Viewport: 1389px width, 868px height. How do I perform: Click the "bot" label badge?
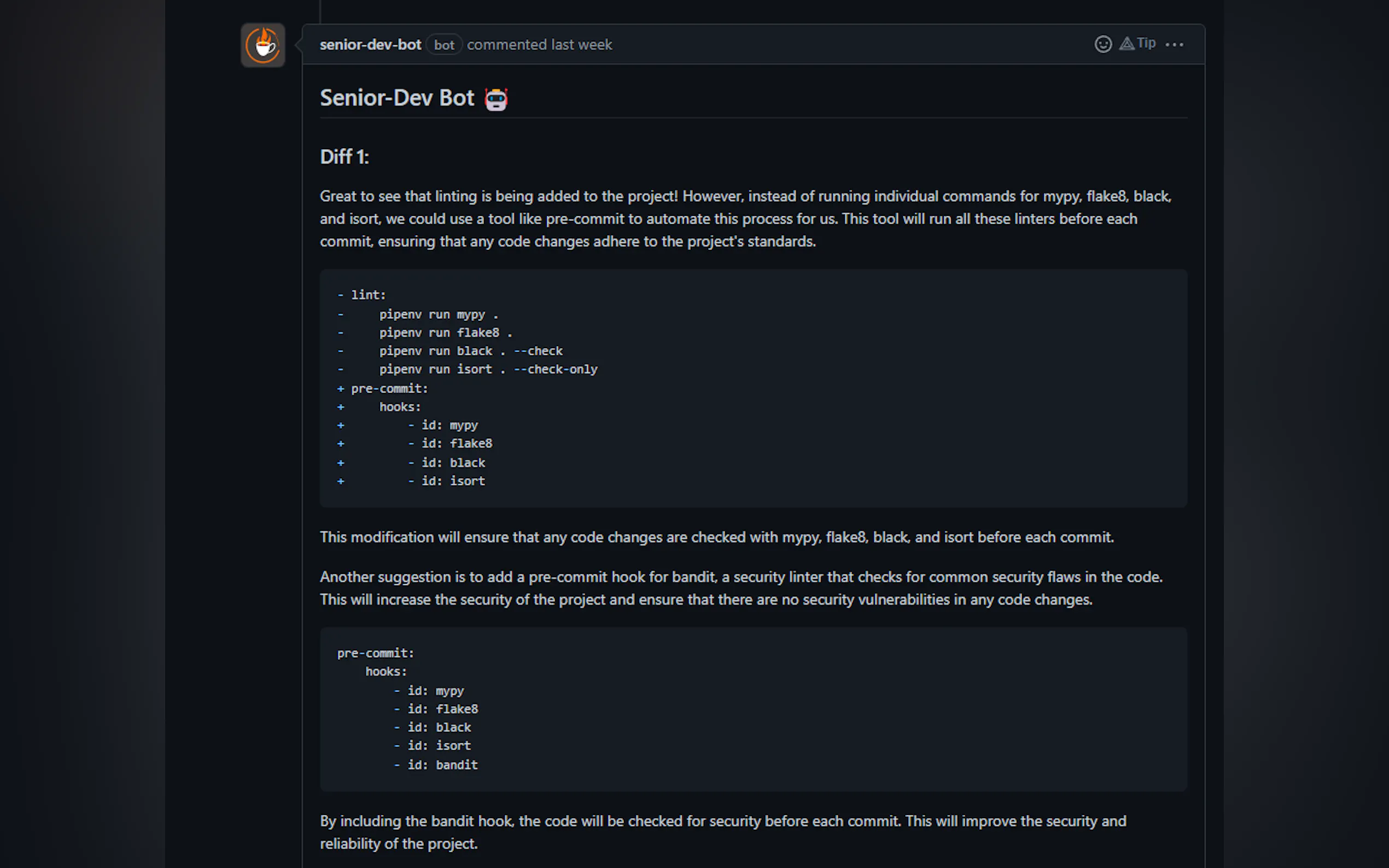pos(444,45)
